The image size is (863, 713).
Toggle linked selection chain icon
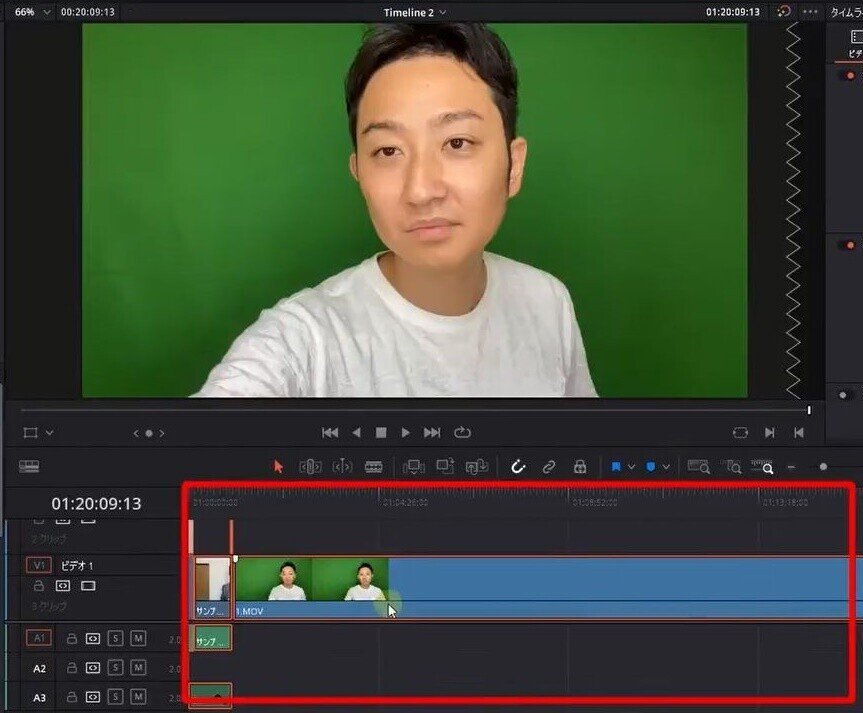[549, 467]
